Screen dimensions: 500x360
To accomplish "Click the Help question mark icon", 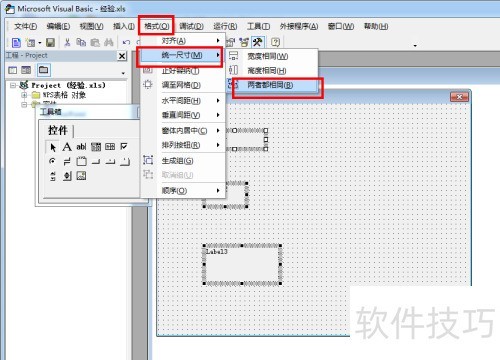I will pos(275,42).
